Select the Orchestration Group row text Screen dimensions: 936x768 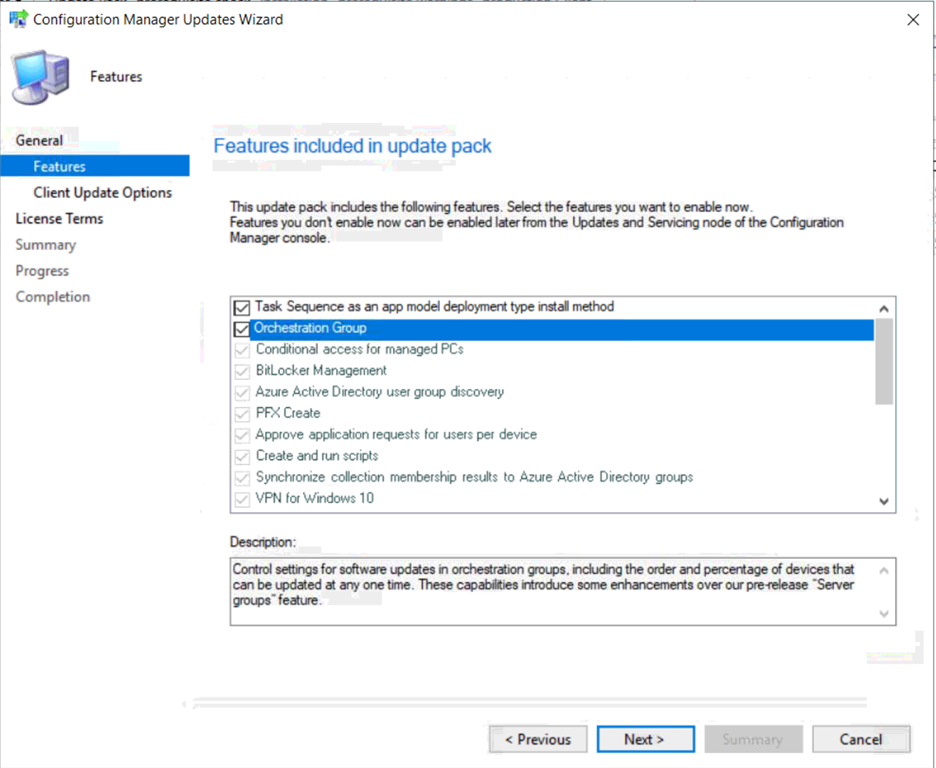(310, 328)
